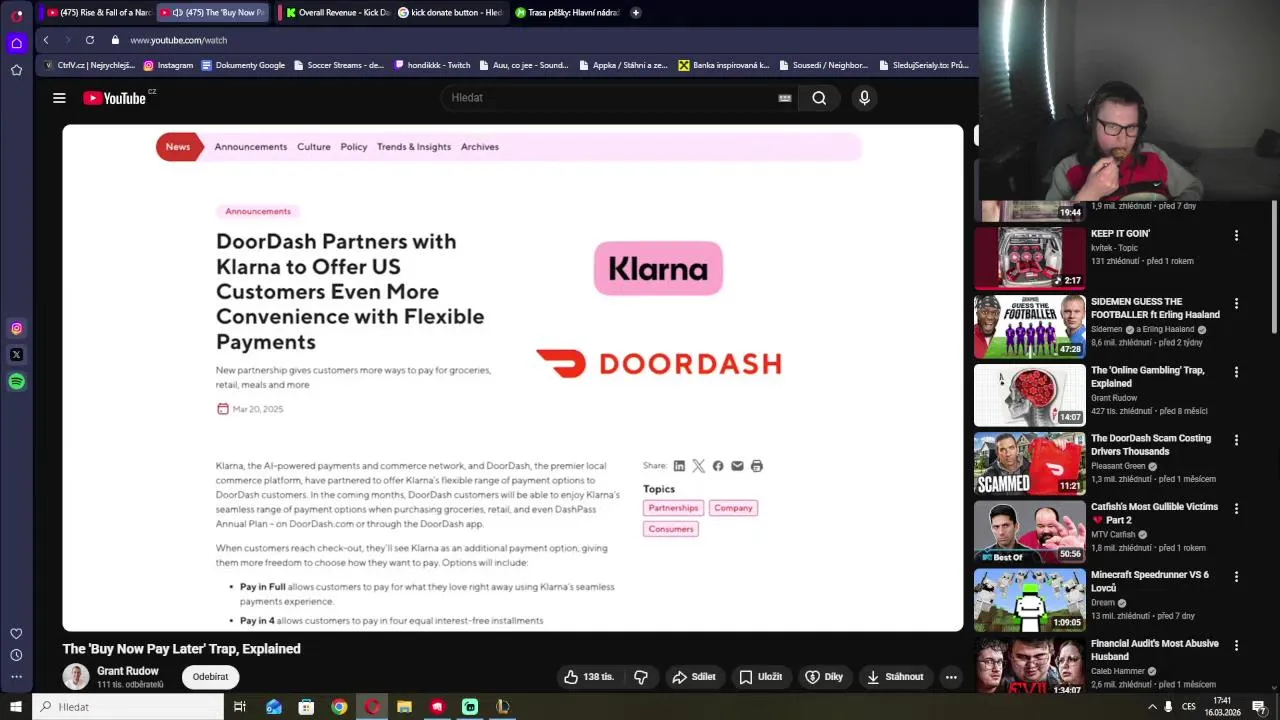Play SIDEMEN GUESS THE FOOTBALLER thumbnail
Image resolution: width=1280 pixels, height=720 pixels.
coord(1029,326)
